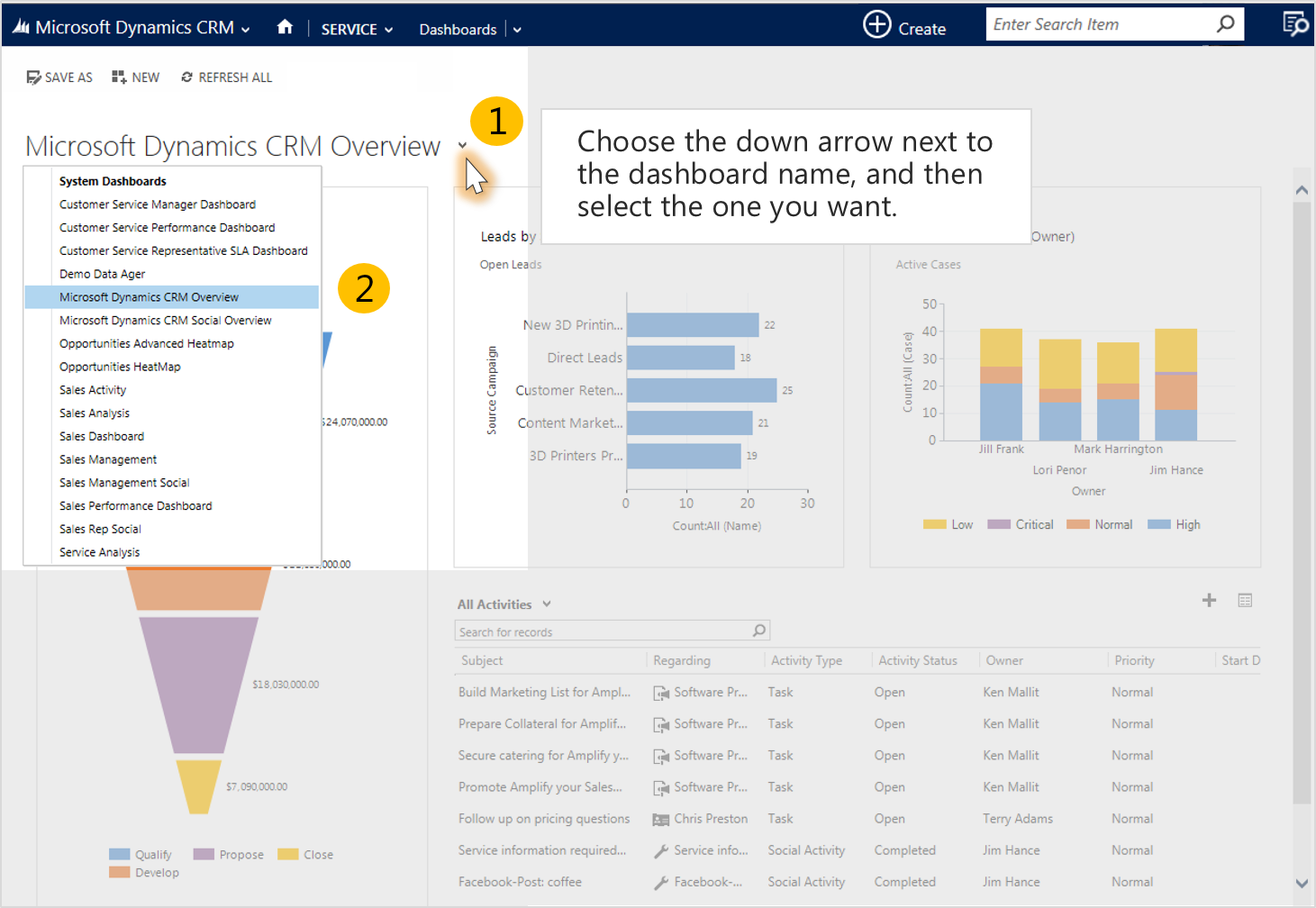Open Build Marketing List activity record
This screenshot has width=1316, height=908.
pos(544,692)
